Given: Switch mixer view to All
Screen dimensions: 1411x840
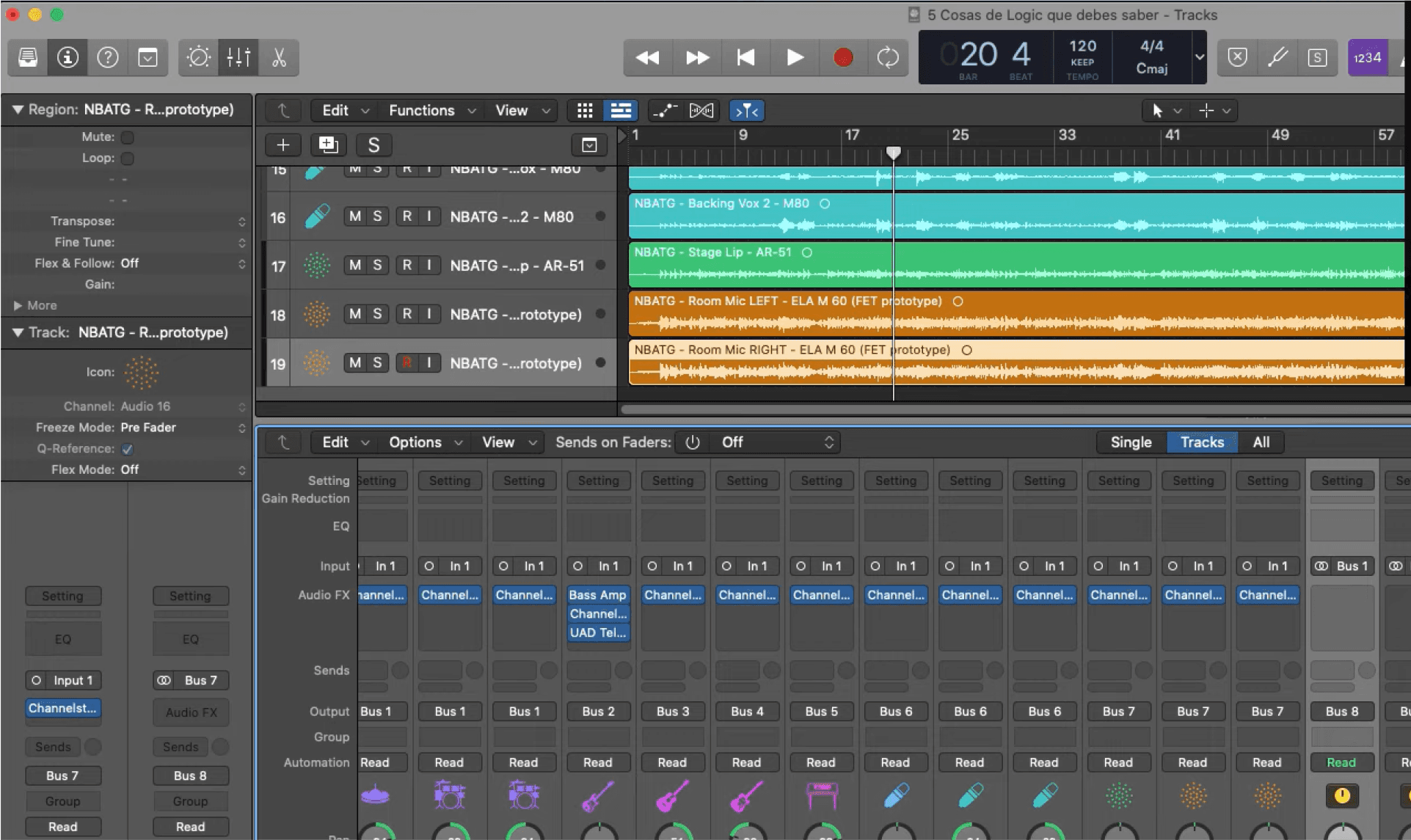Looking at the screenshot, I should point(1261,442).
